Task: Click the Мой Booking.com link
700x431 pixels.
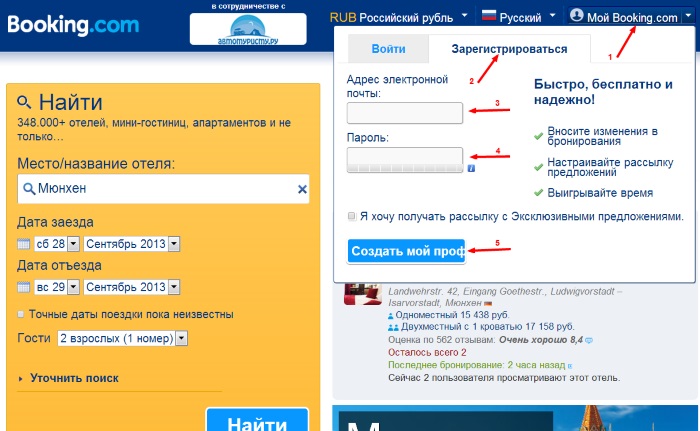Action: (x=632, y=17)
